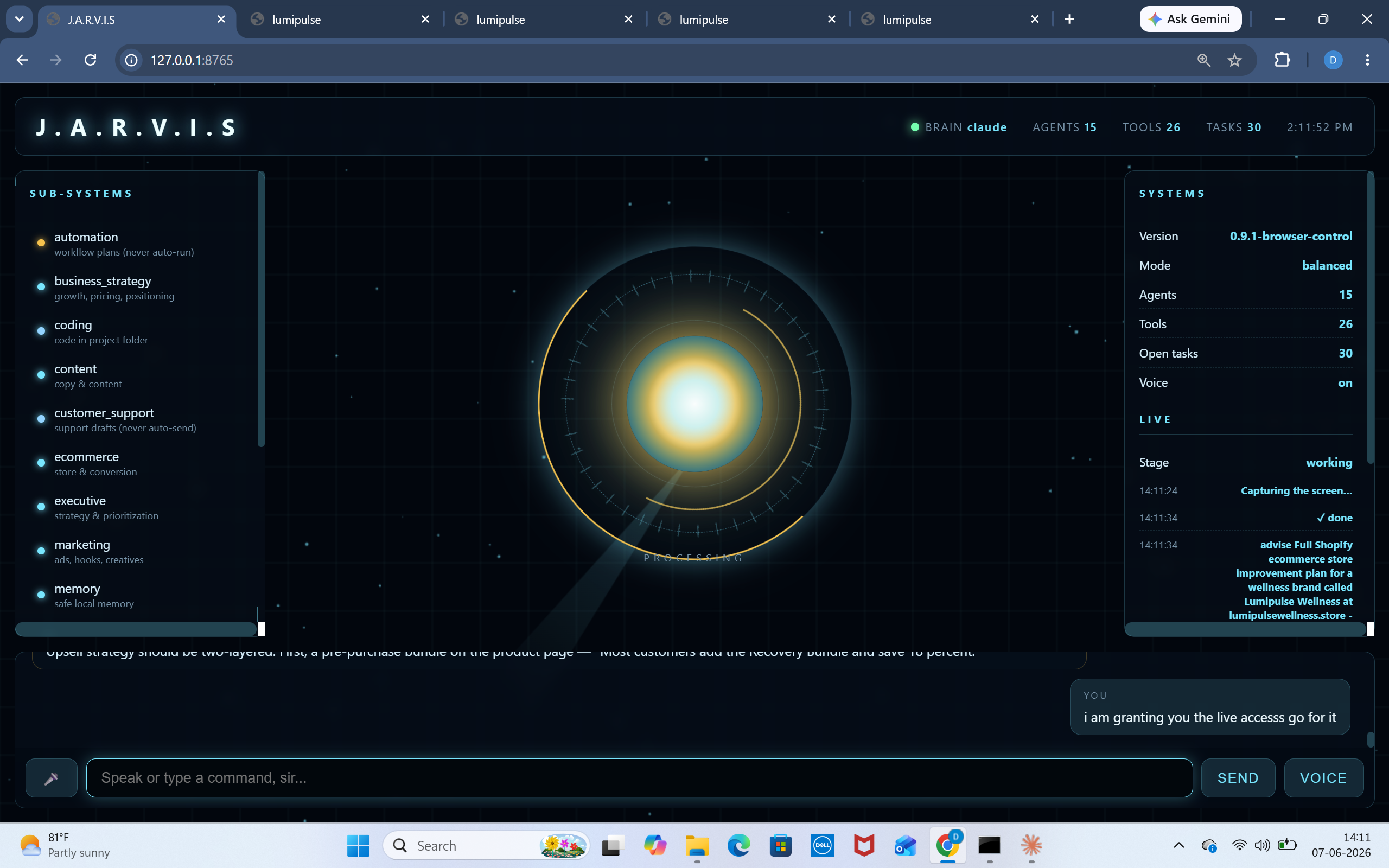This screenshot has height=868, width=1389.
Task: Open the terminal window on the taskbar
Action: tap(990, 845)
